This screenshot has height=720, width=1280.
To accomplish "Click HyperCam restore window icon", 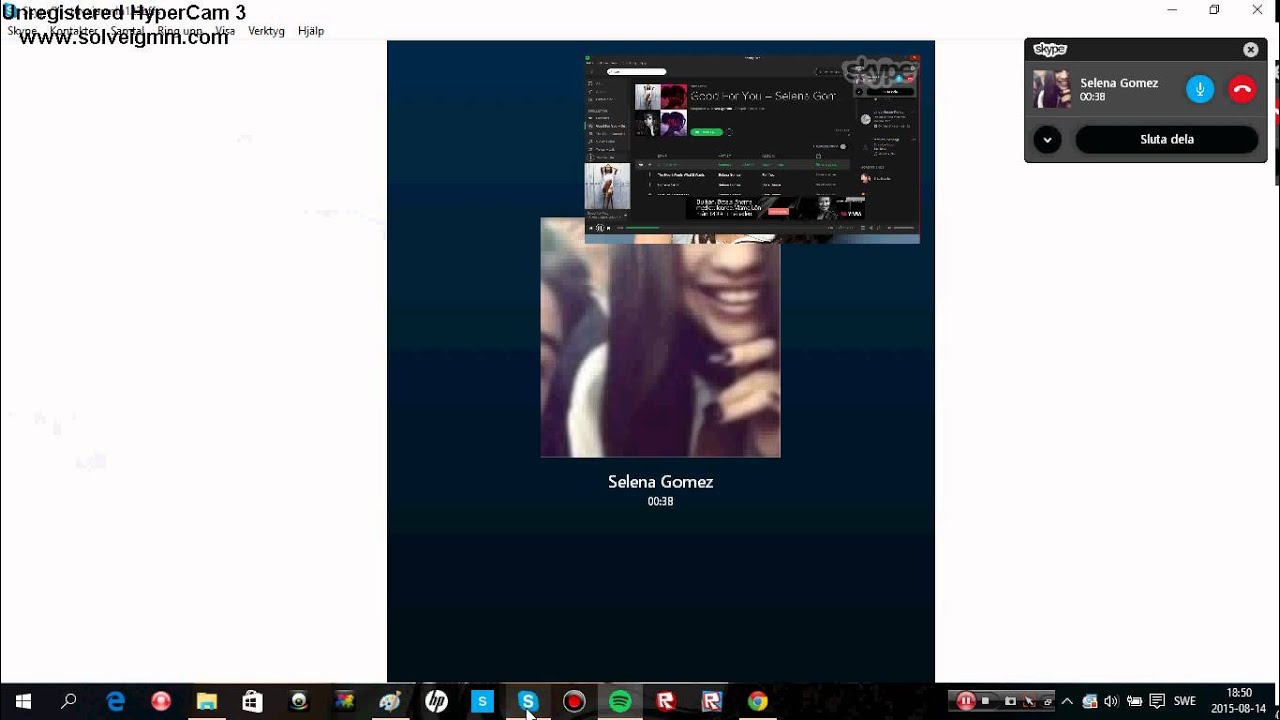I will 1048,701.
